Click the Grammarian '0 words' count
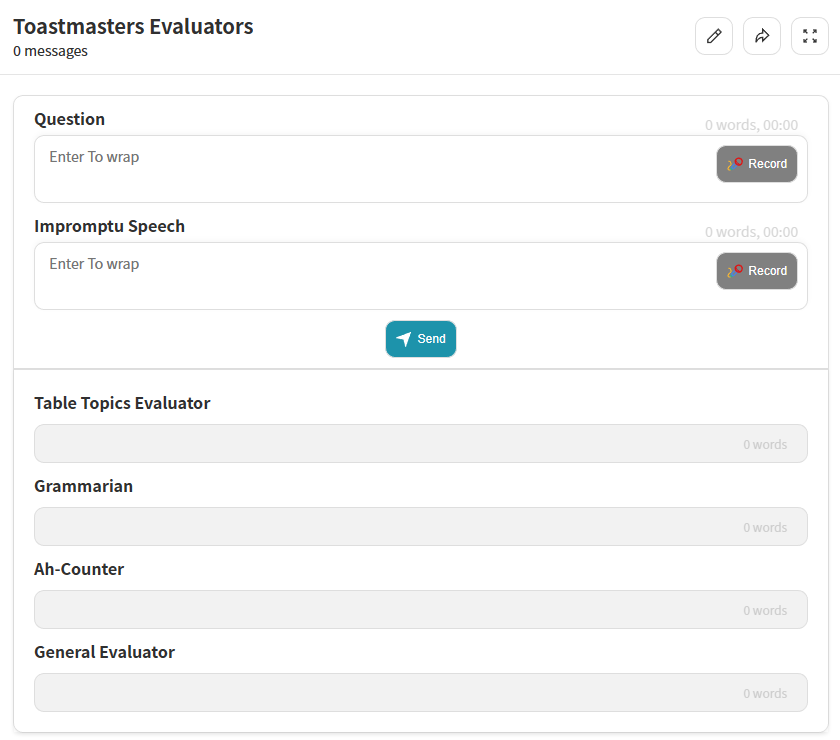The height and width of the screenshot is (740, 840). pos(765,528)
